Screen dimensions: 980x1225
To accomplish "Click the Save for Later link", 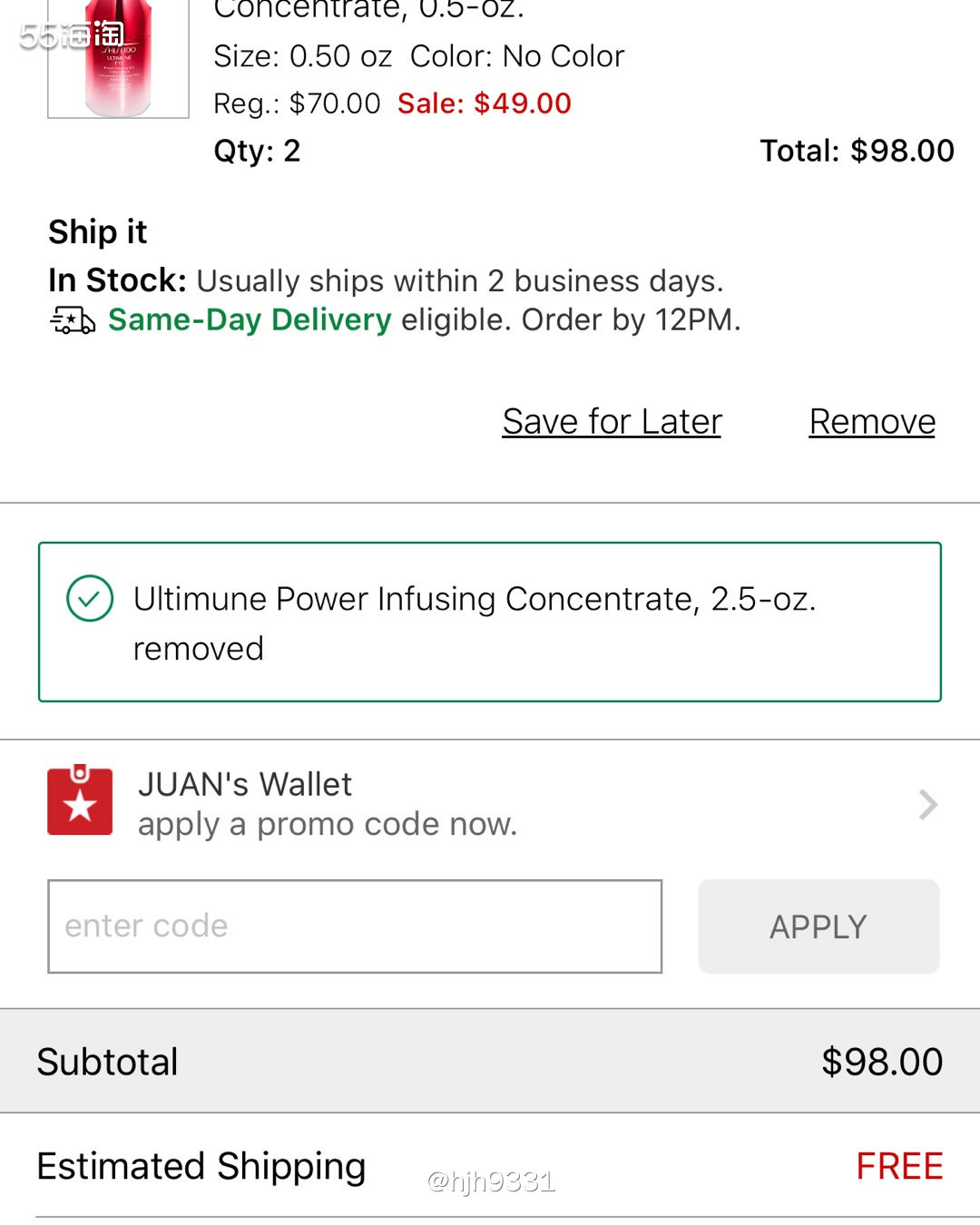I will [x=612, y=422].
